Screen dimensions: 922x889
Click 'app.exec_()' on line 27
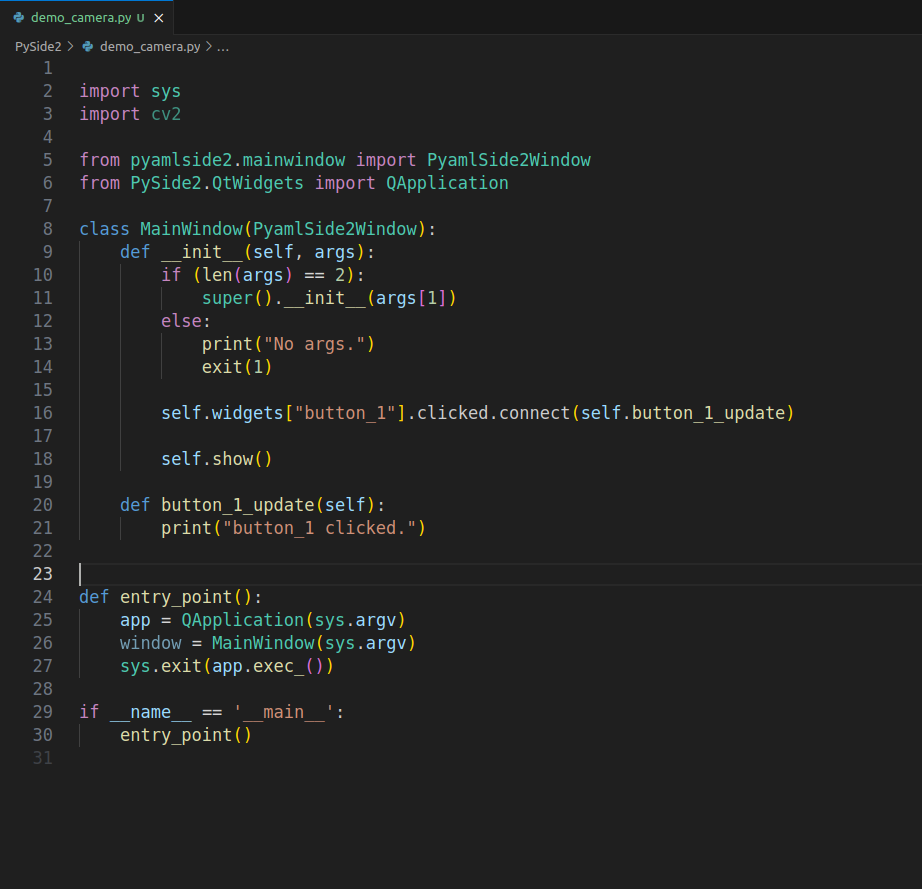(268, 666)
